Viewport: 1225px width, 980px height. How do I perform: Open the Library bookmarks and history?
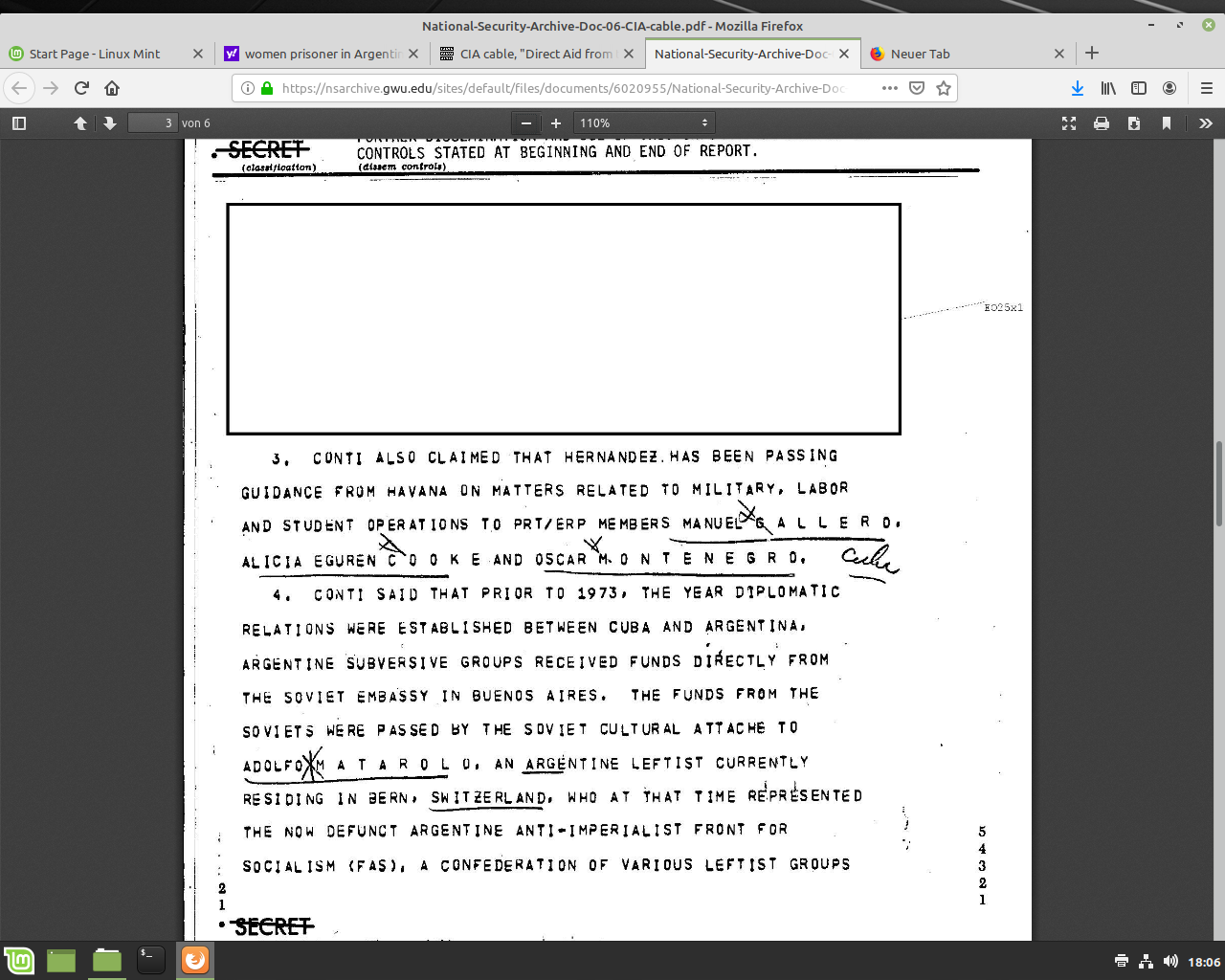coord(1108,88)
